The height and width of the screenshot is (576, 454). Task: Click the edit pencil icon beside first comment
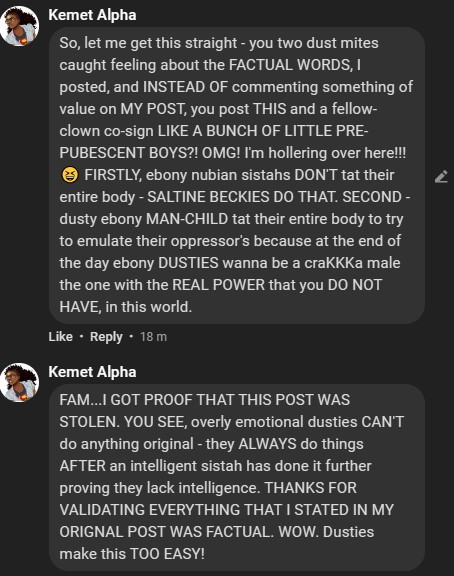(x=441, y=177)
